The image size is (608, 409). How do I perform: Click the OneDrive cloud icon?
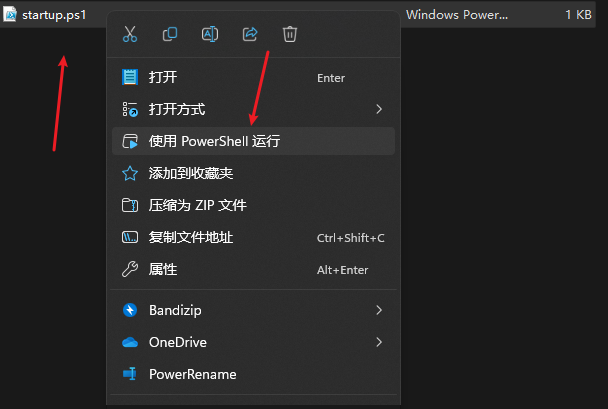130,342
